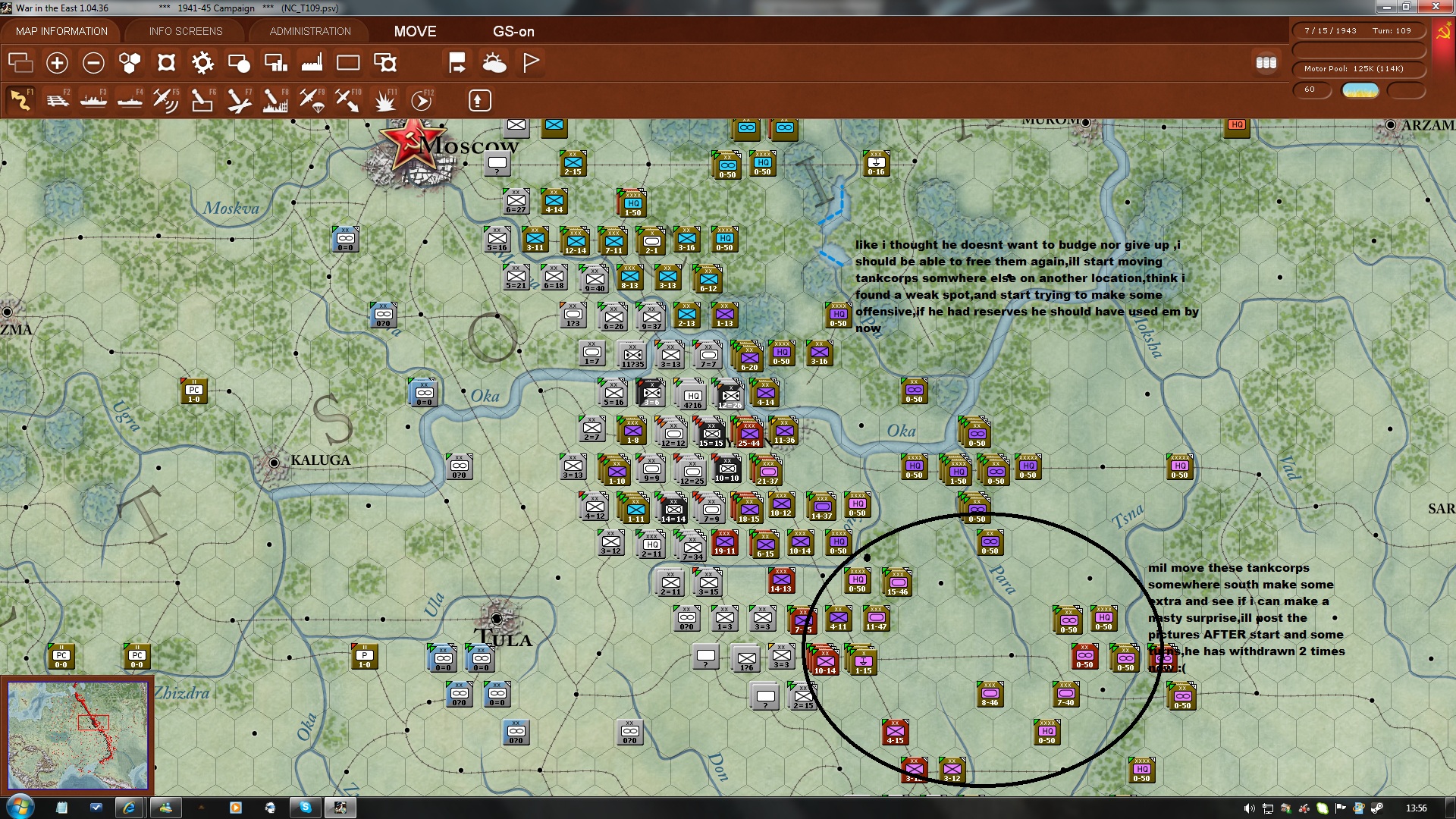
Task: Select the 15-46 unit counter
Action: pyautogui.click(x=897, y=583)
